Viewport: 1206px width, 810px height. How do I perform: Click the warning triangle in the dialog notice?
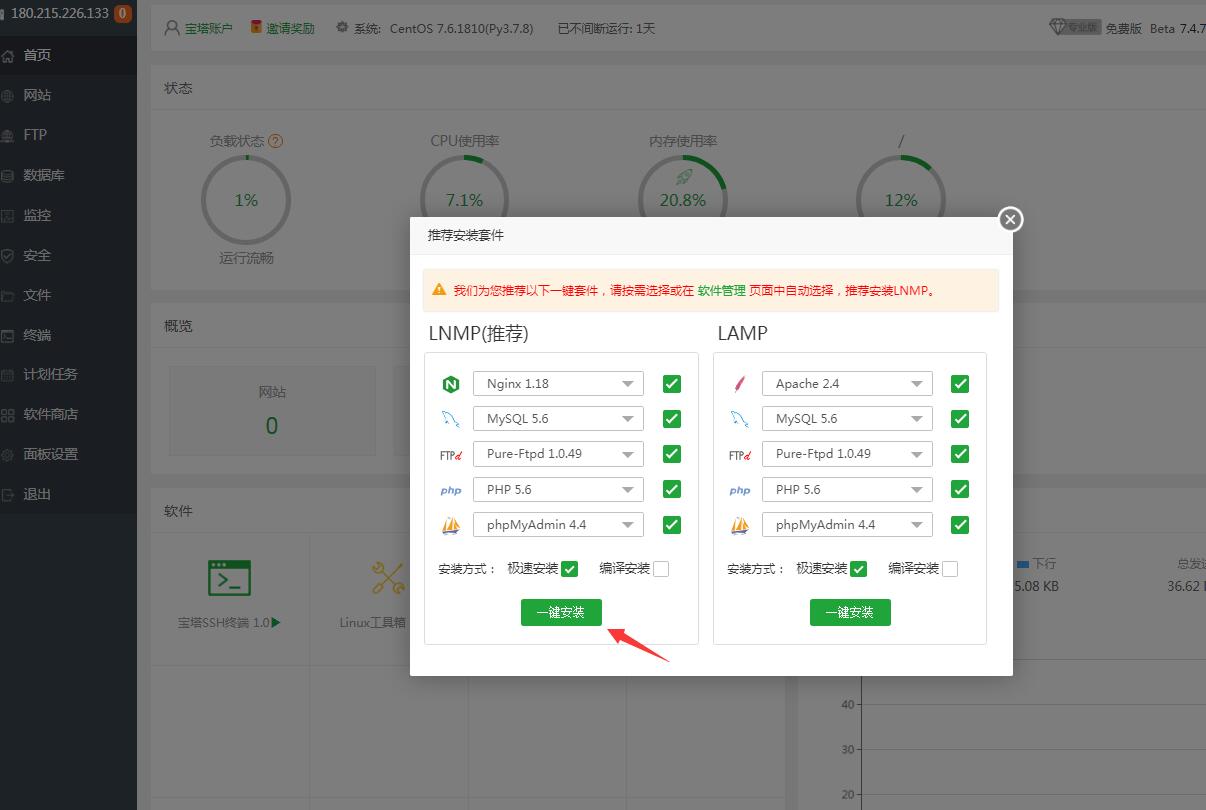439,290
